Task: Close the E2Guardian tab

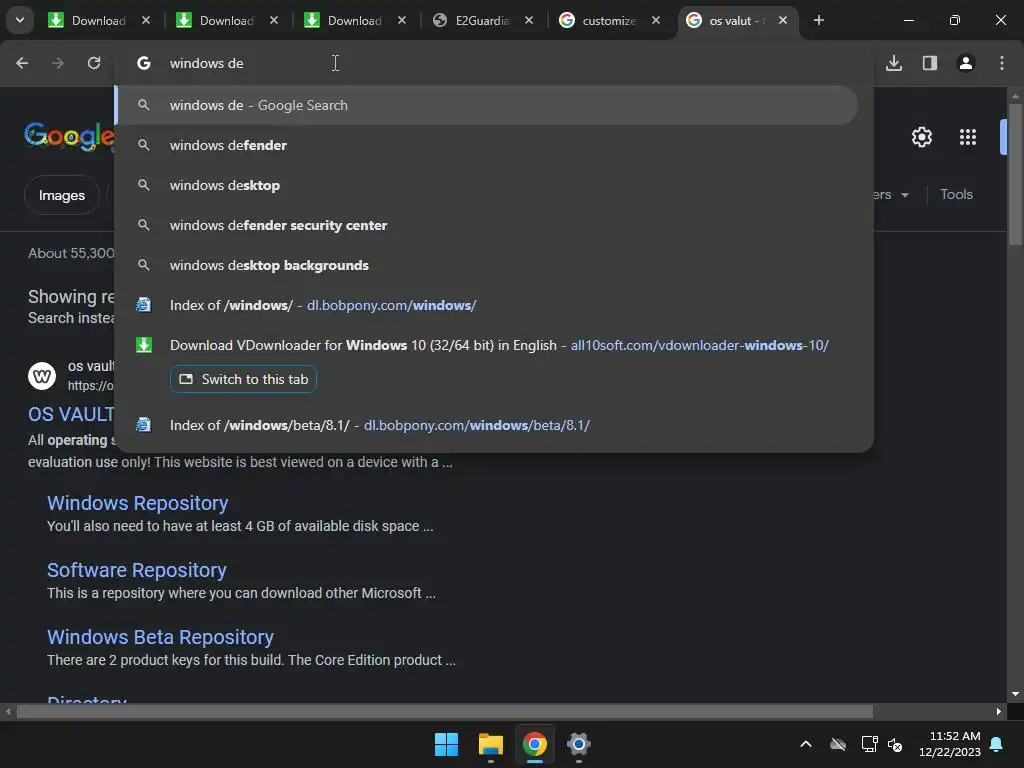Action: (529, 20)
